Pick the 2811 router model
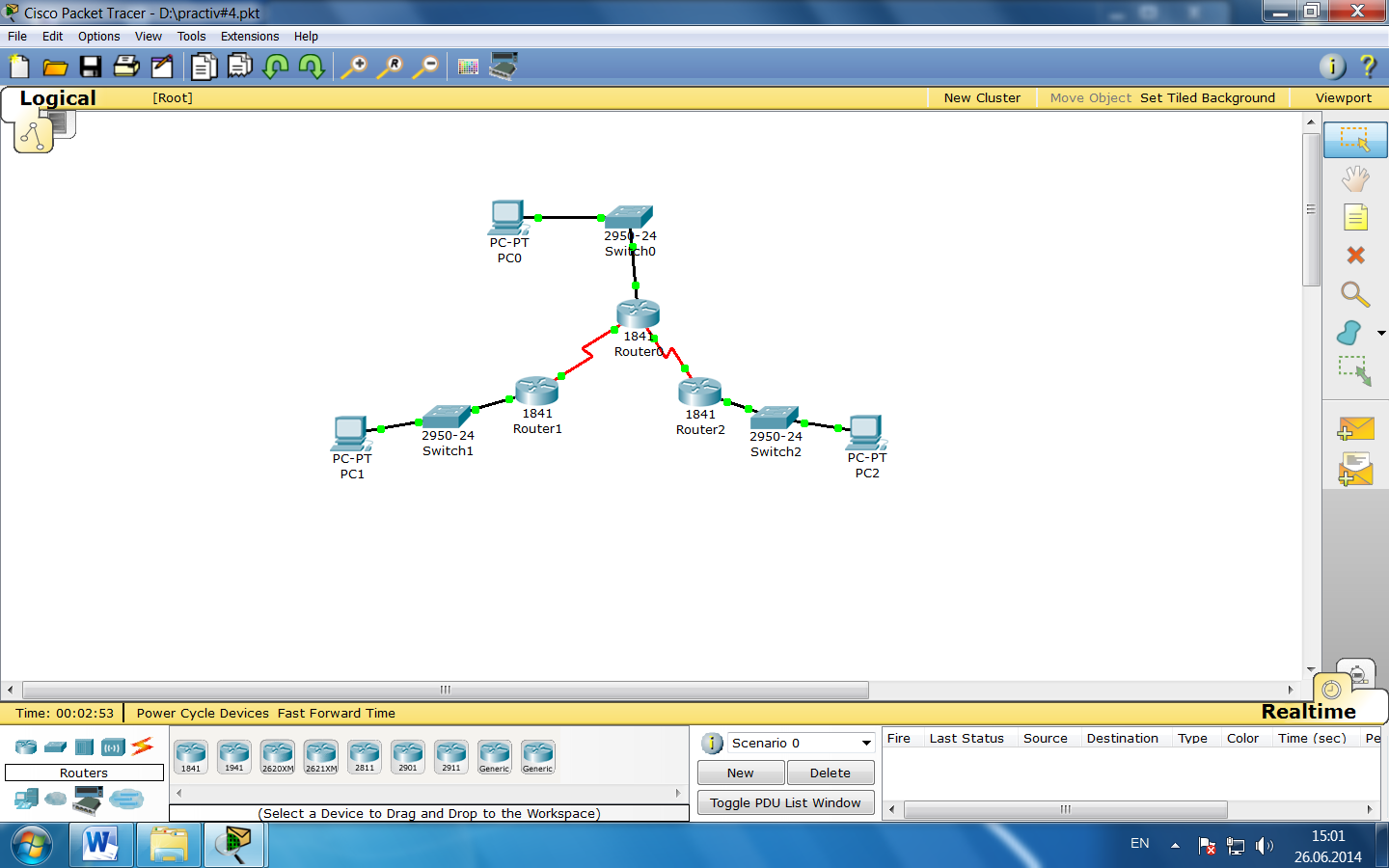Screen dimensions: 1389x868 (x=365, y=757)
